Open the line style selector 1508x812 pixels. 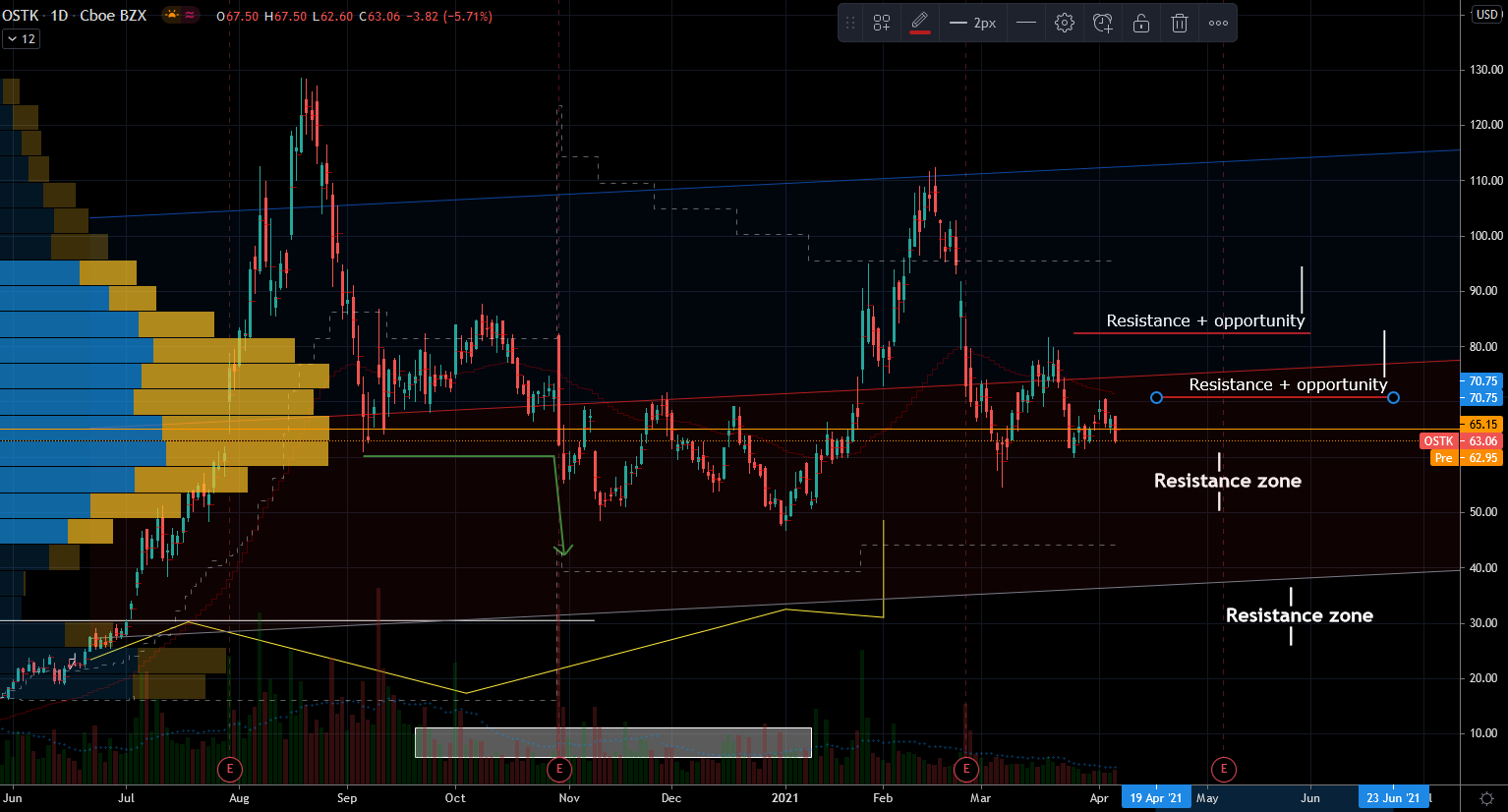coord(1026,23)
